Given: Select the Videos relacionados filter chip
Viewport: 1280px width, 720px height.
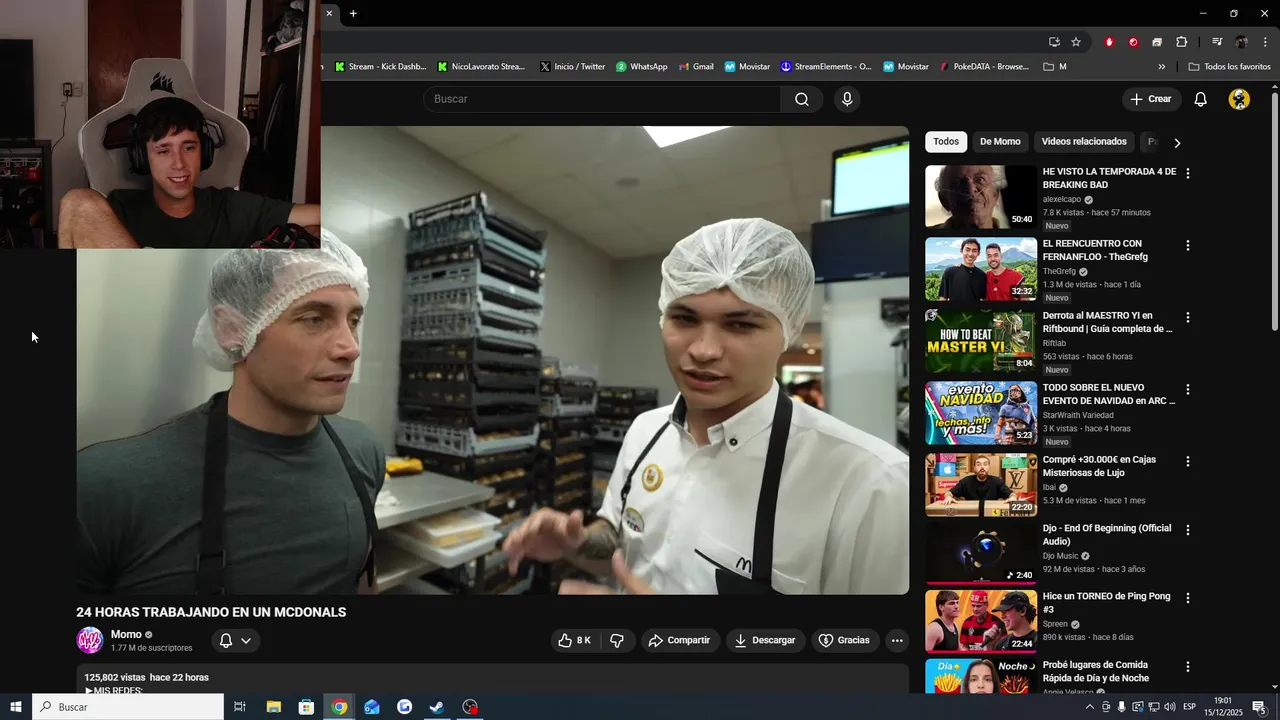Looking at the screenshot, I should tap(1084, 141).
